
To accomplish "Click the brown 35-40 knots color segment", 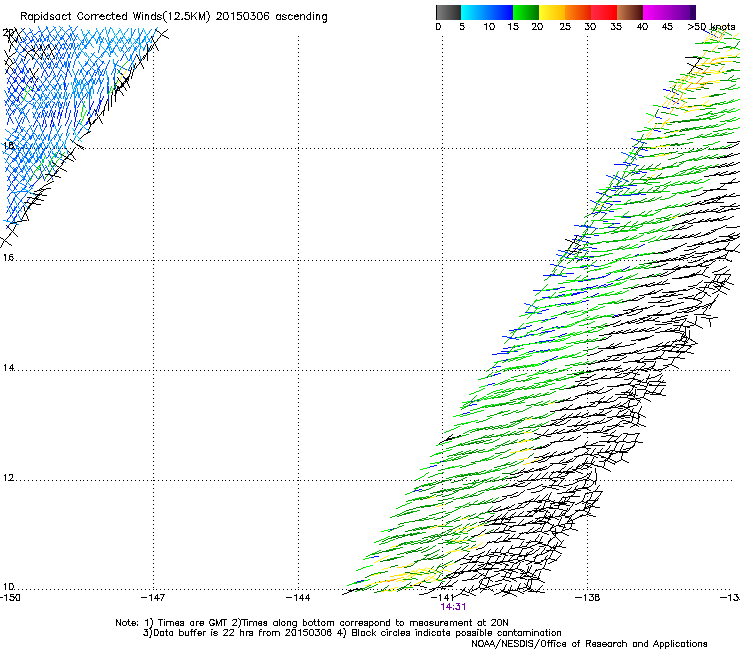I will (630, 12).
